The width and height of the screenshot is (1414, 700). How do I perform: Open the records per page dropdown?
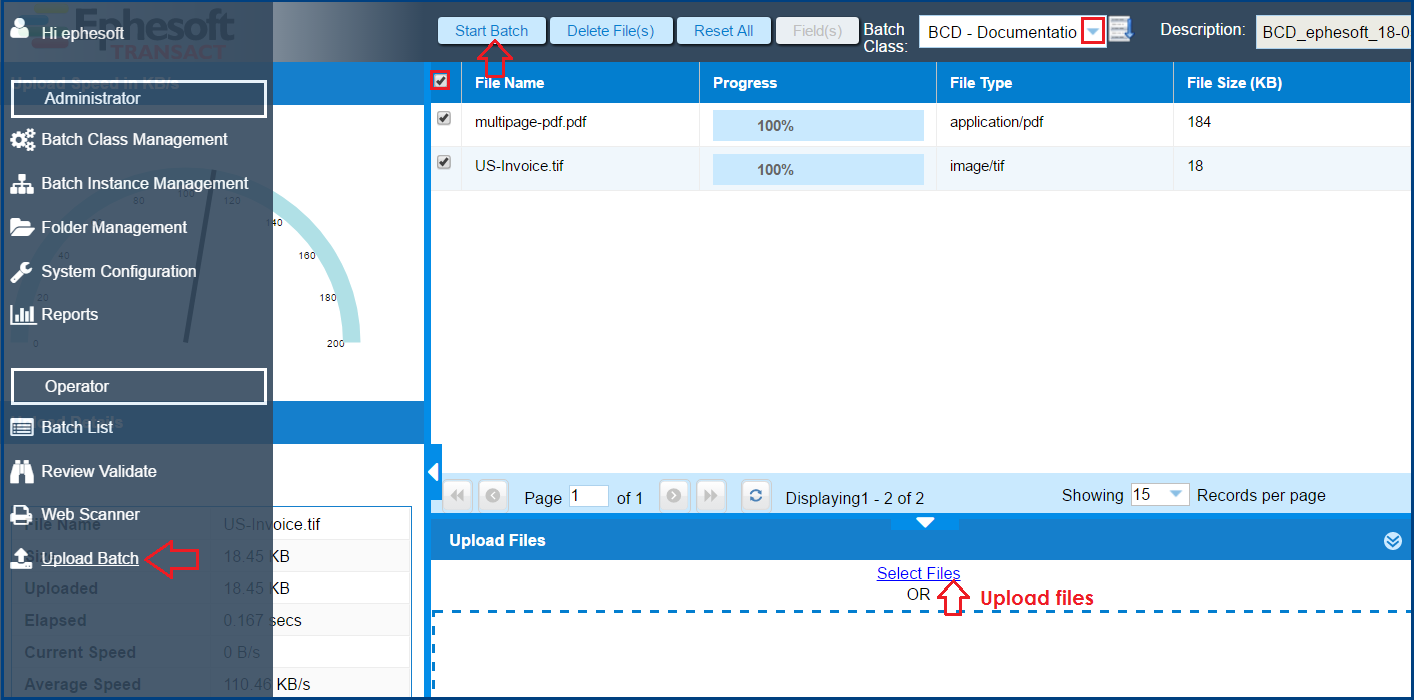[x=1177, y=495]
